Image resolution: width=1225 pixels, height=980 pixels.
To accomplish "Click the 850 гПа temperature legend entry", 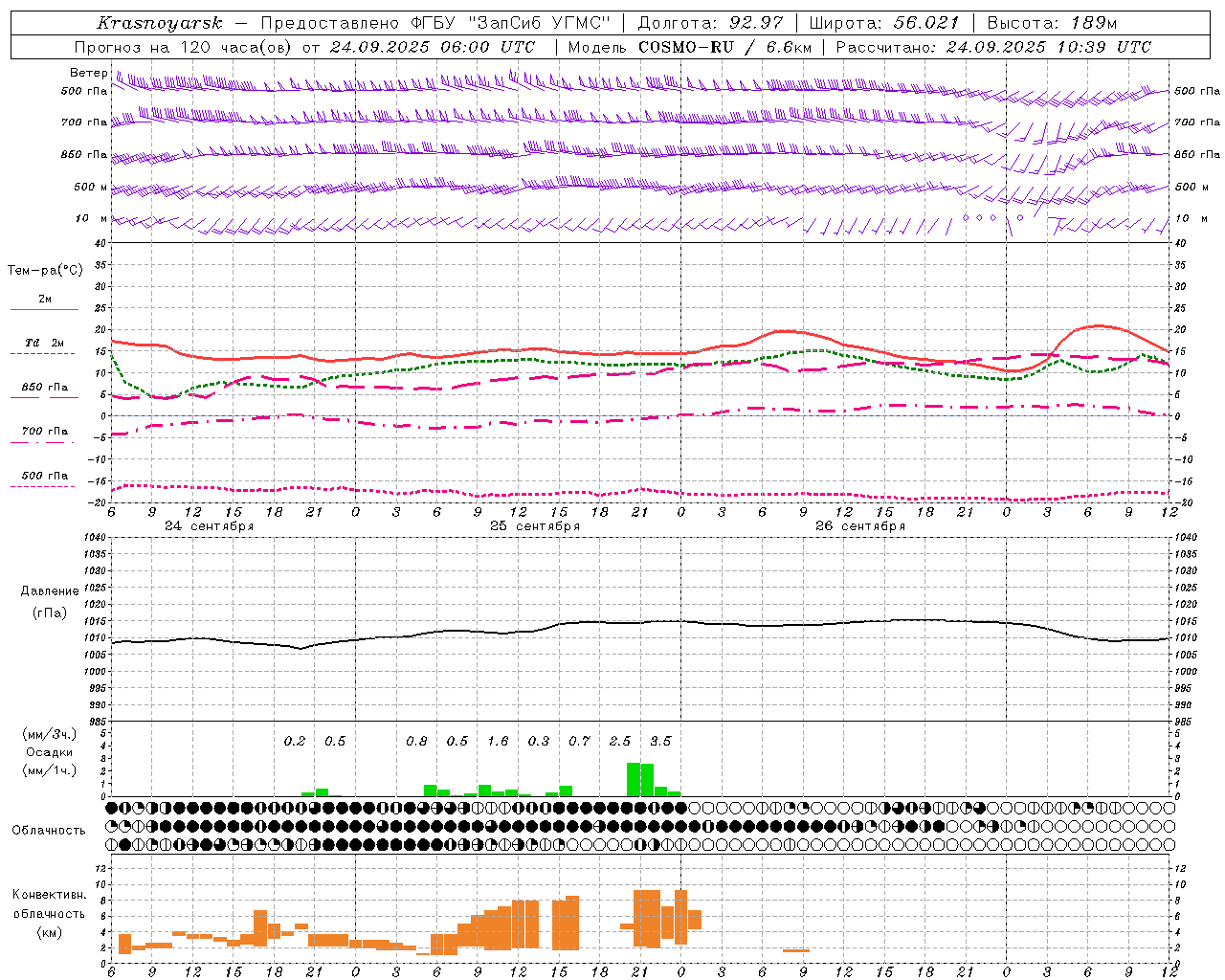I will pyautogui.click(x=45, y=388).
